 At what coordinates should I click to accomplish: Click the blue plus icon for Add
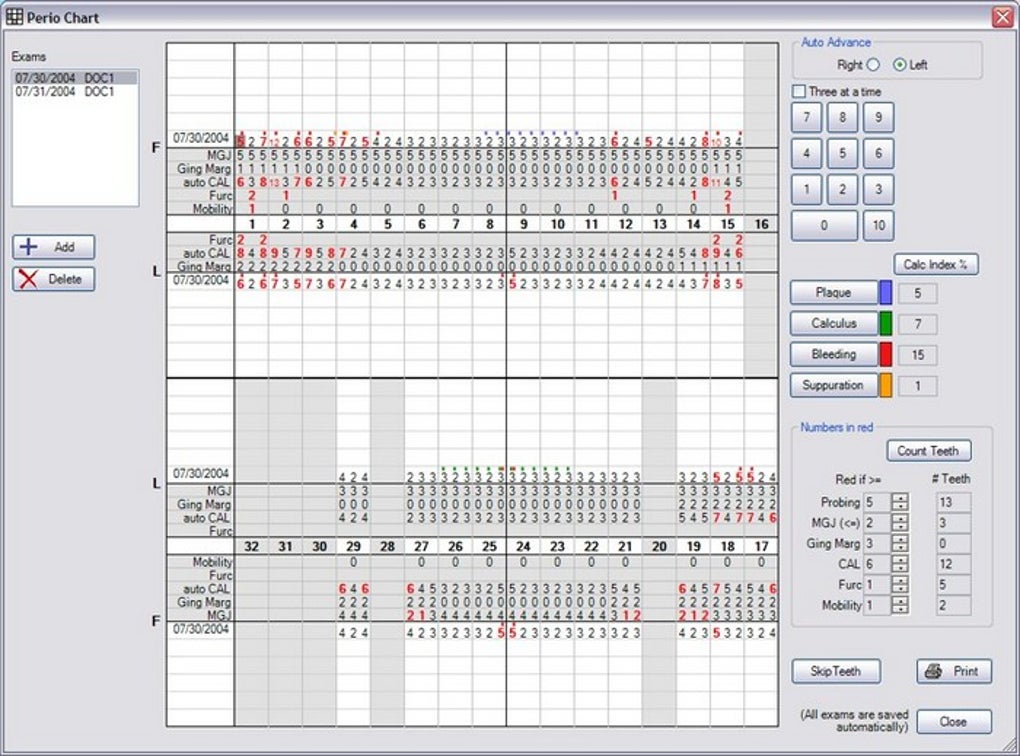tap(29, 247)
